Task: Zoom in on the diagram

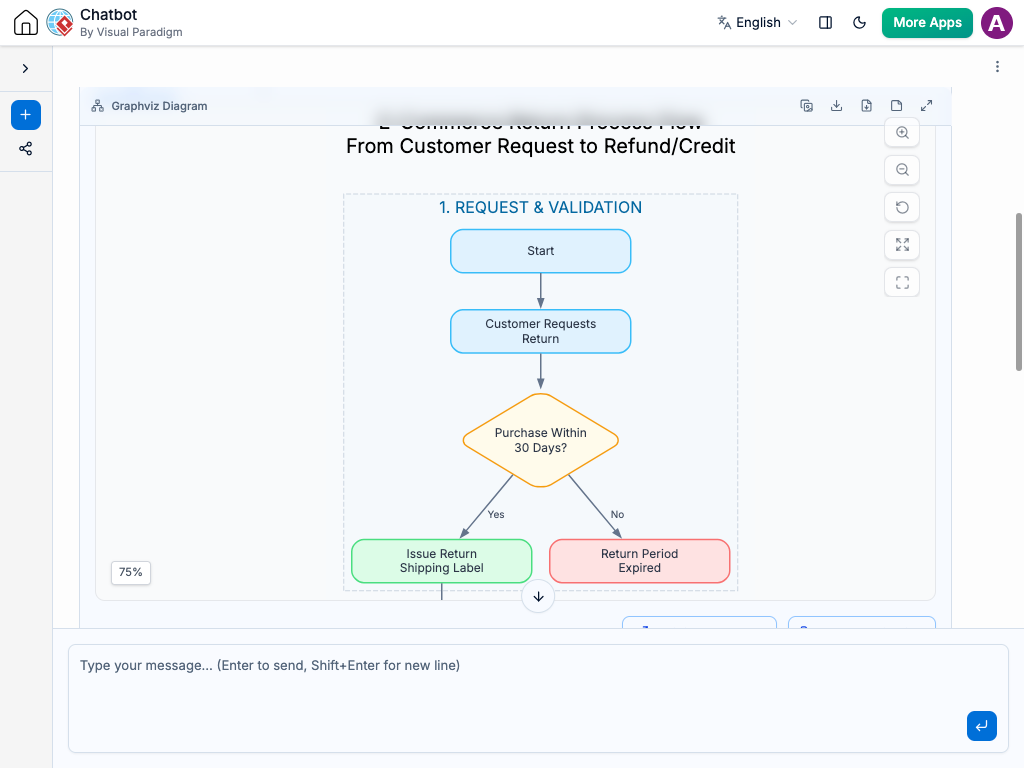Action: 902,133
